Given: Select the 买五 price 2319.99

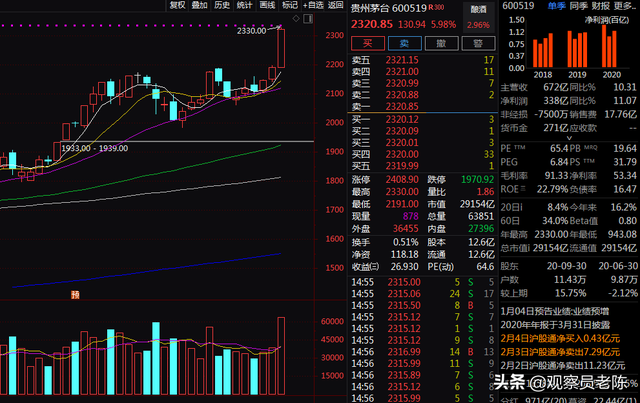Looking at the screenshot, I should point(402,166).
